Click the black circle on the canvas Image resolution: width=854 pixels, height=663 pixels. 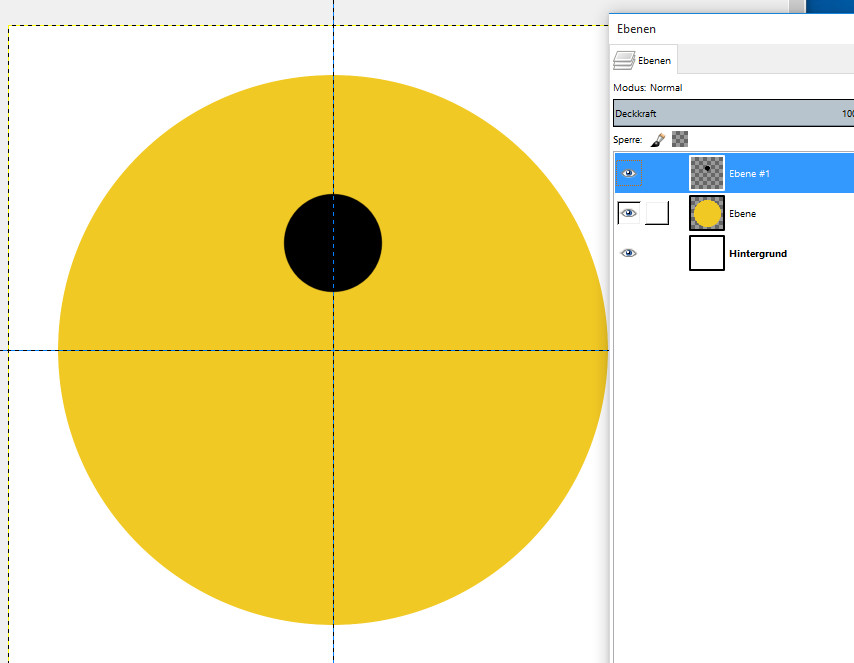333,243
